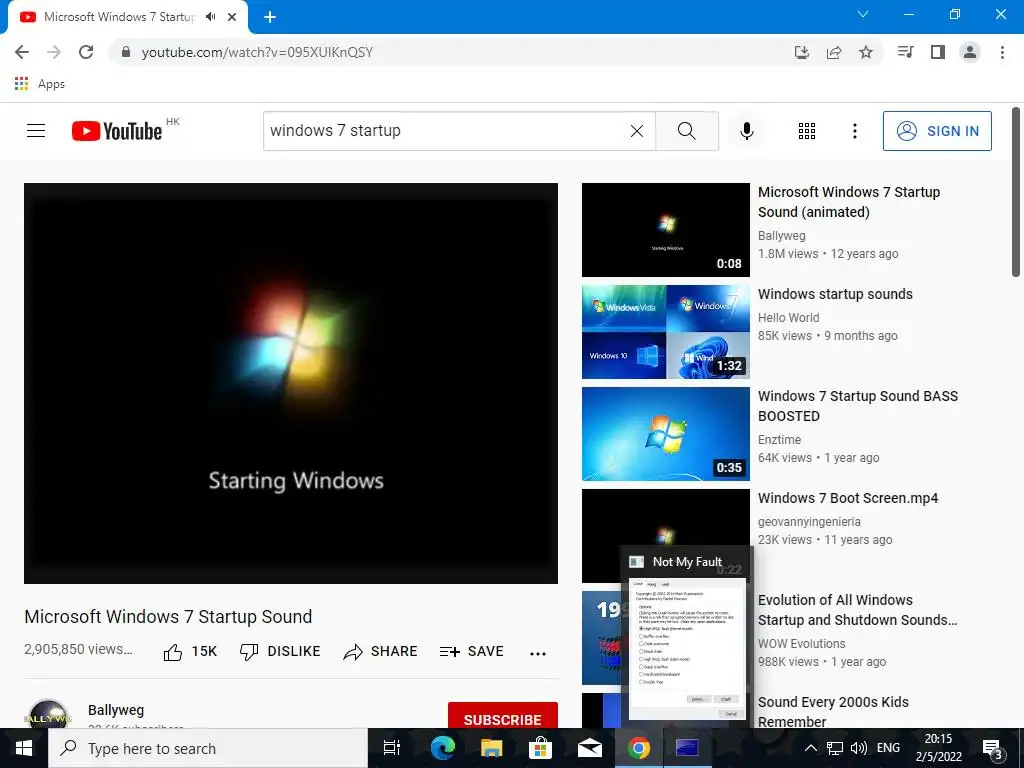Go back using the browser back arrow
The image size is (1024, 768).
tap(22, 52)
